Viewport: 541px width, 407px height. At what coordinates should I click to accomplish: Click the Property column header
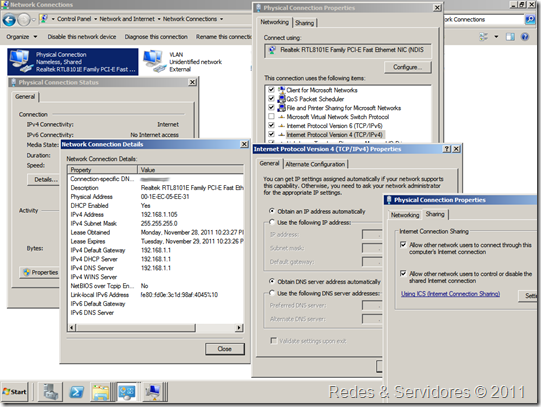[x=102, y=170]
